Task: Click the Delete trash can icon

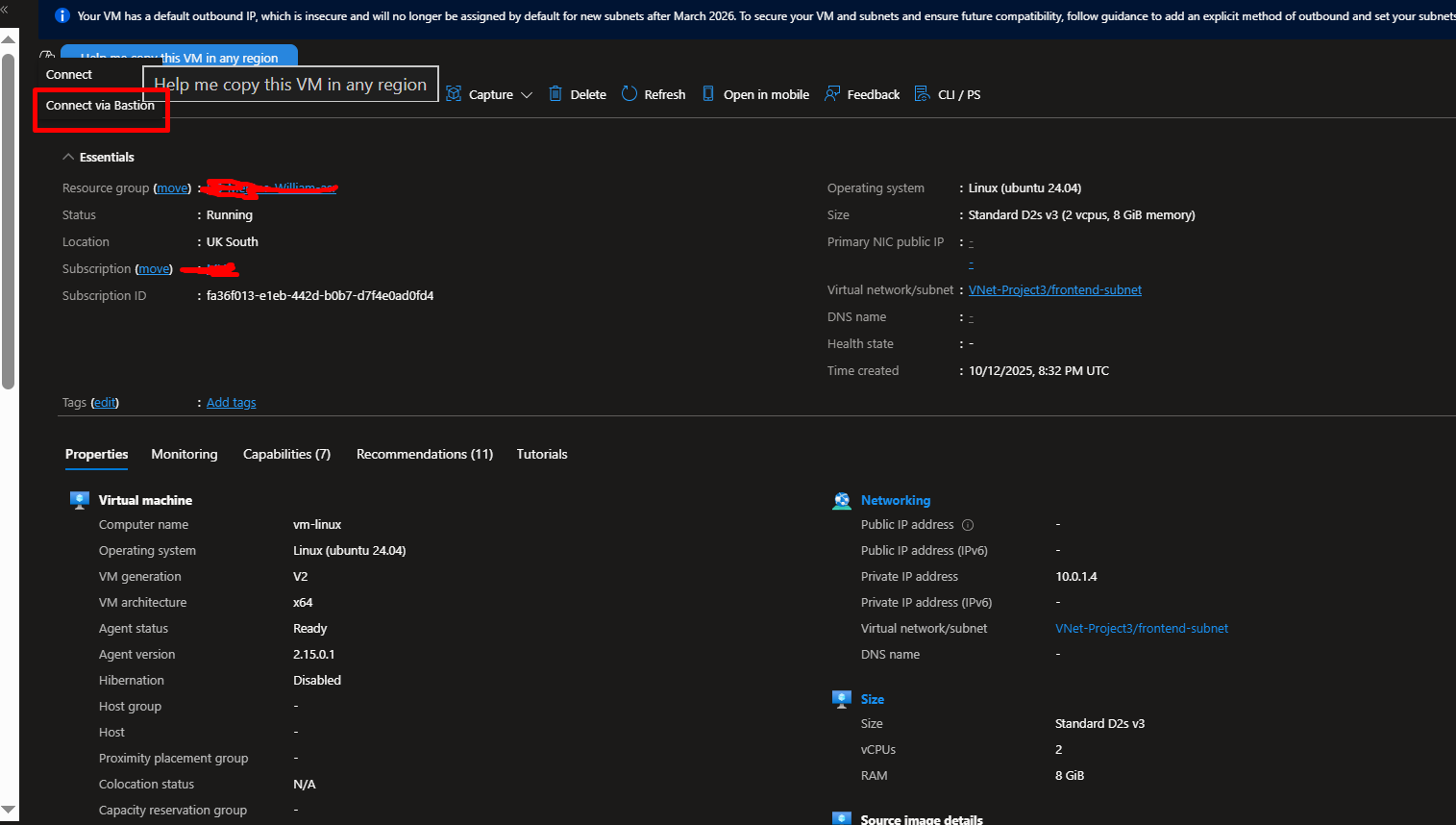Action: click(555, 94)
